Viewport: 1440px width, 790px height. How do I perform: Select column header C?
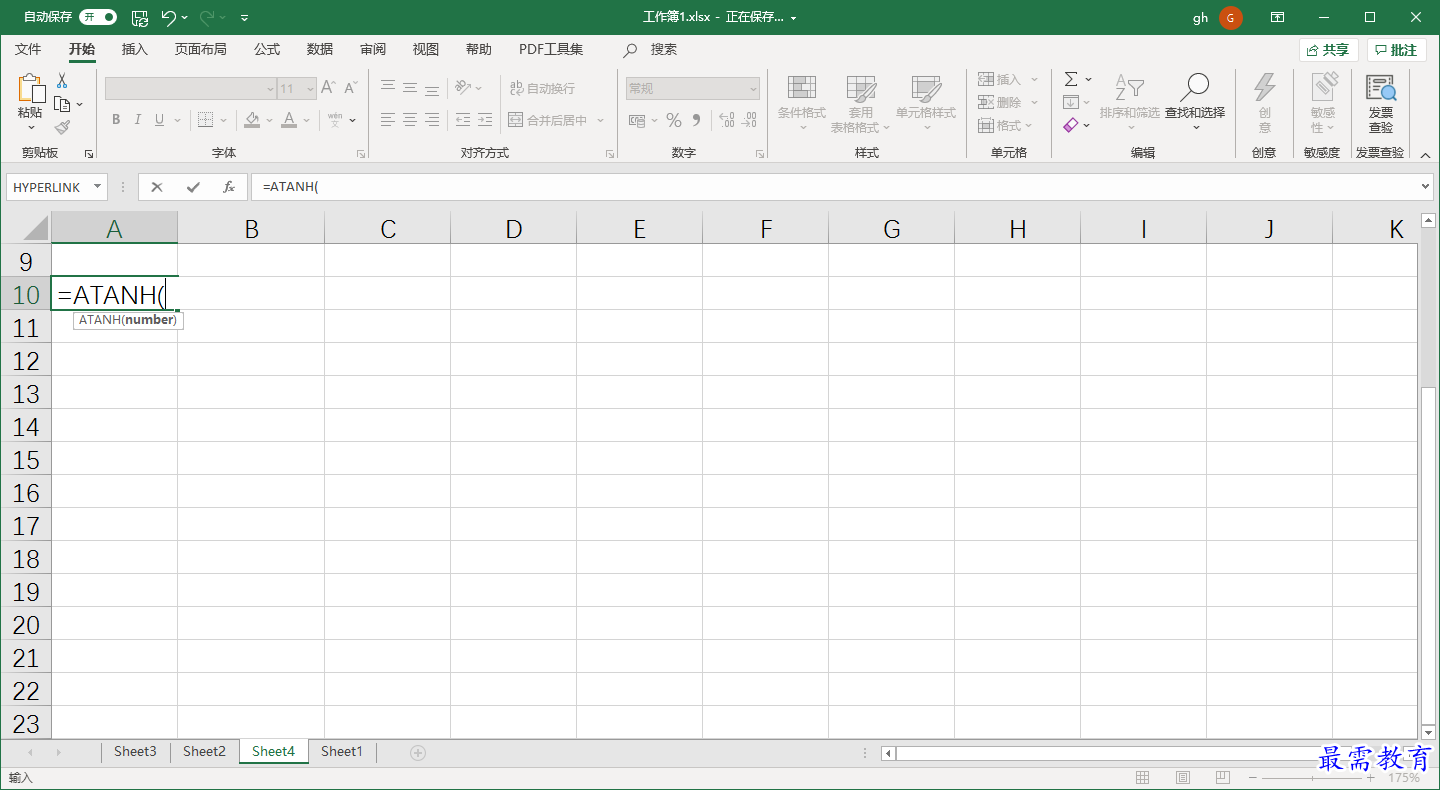click(x=388, y=228)
